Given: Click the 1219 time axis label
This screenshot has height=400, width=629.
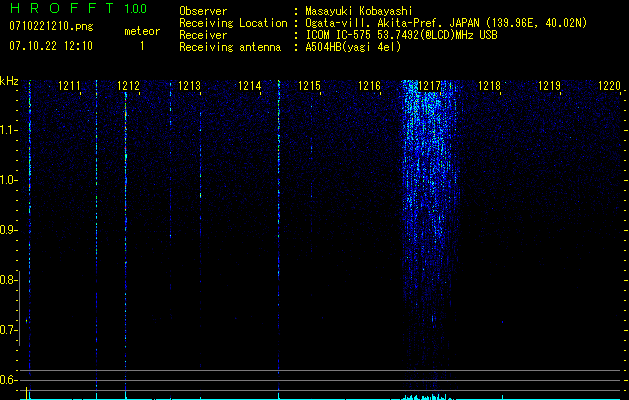Looking at the screenshot, I should (549, 86).
